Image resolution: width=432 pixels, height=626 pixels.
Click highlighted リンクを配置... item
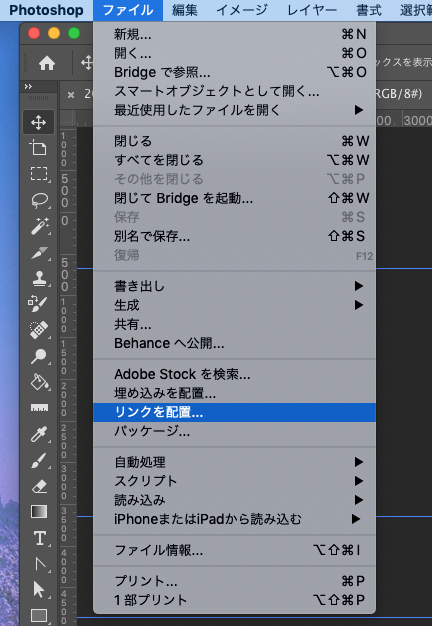click(234, 412)
